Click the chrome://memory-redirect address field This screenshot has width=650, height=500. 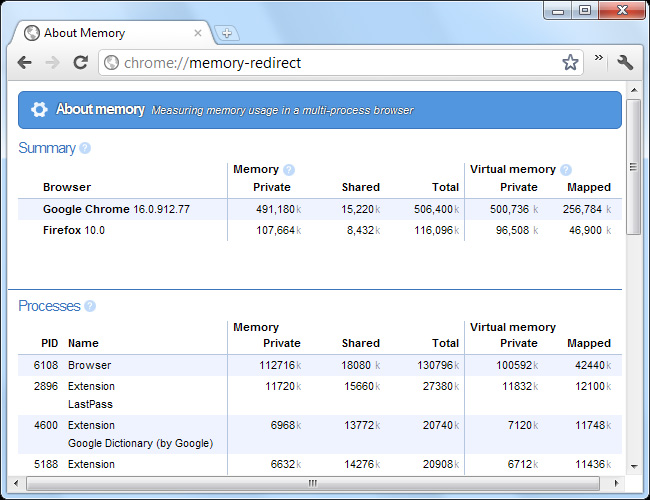(x=340, y=63)
